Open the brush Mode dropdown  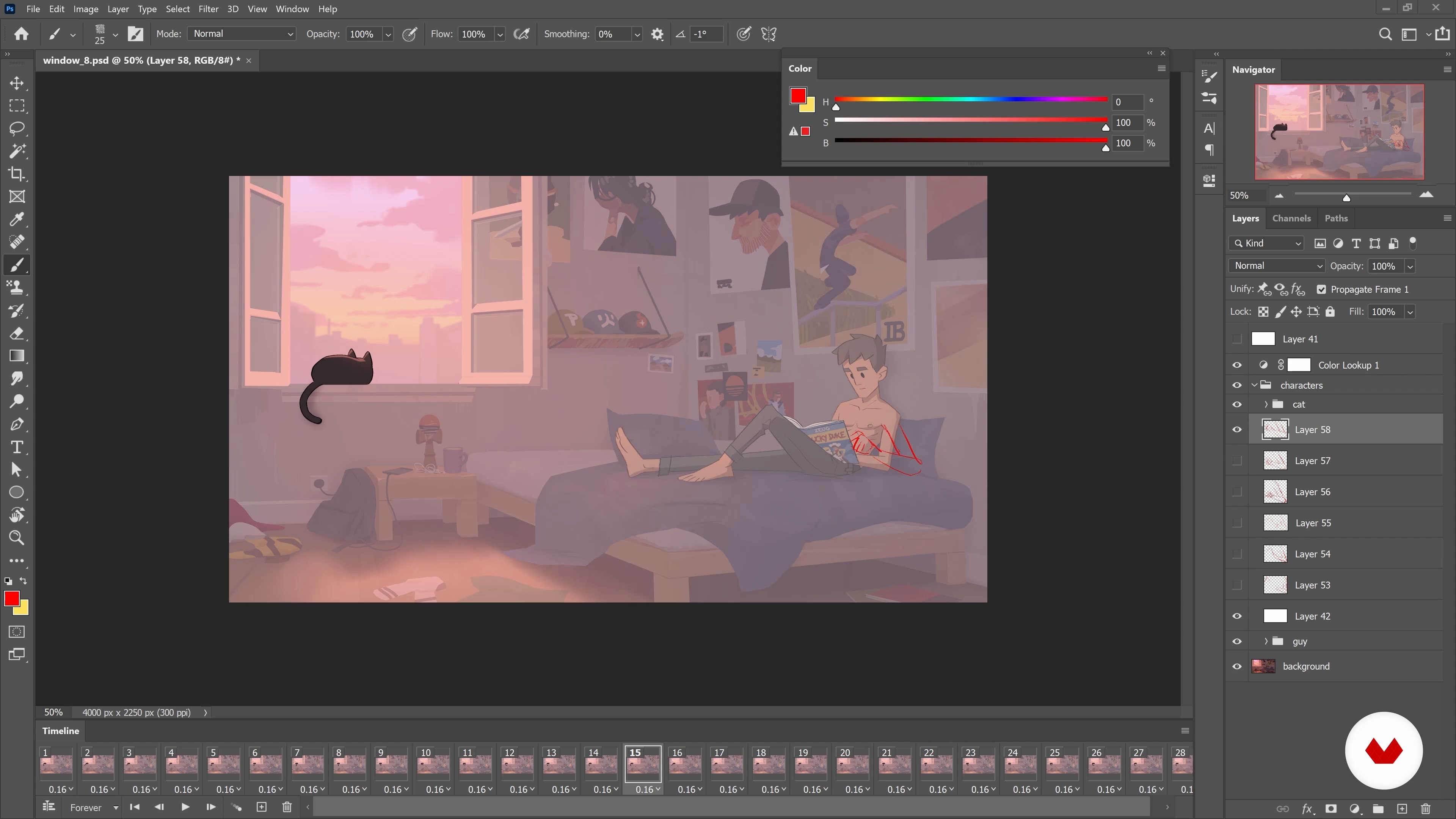(242, 34)
